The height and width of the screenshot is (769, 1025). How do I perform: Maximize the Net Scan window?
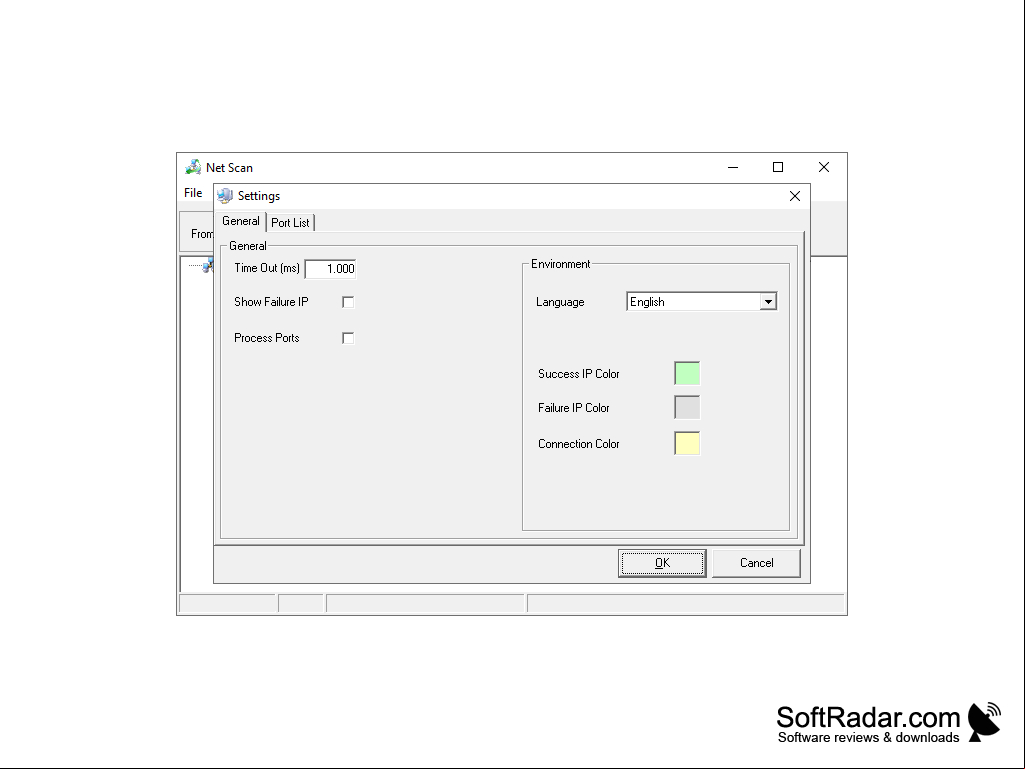pyautogui.click(x=778, y=167)
